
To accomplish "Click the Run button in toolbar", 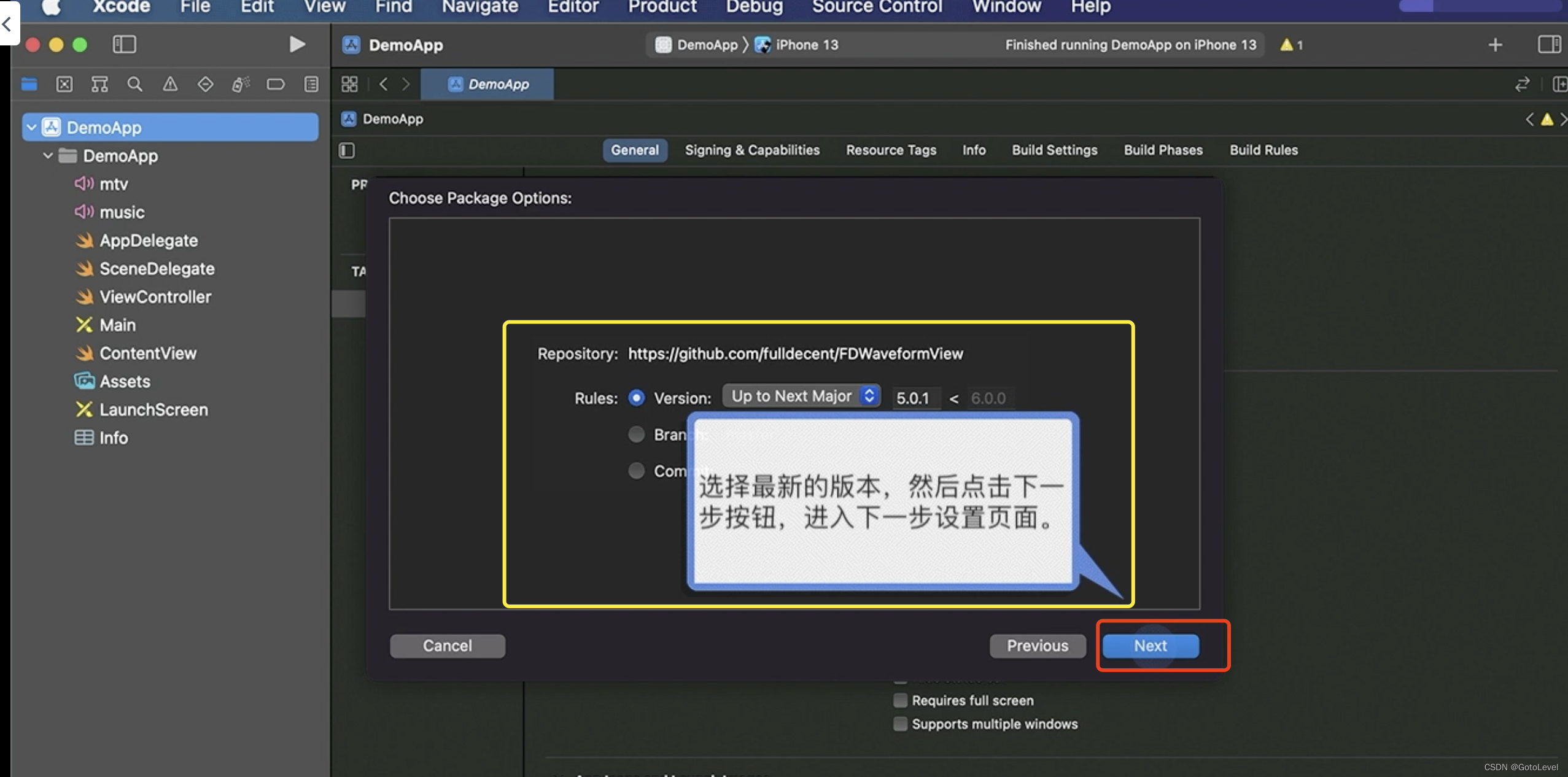I will pyautogui.click(x=297, y=44).
